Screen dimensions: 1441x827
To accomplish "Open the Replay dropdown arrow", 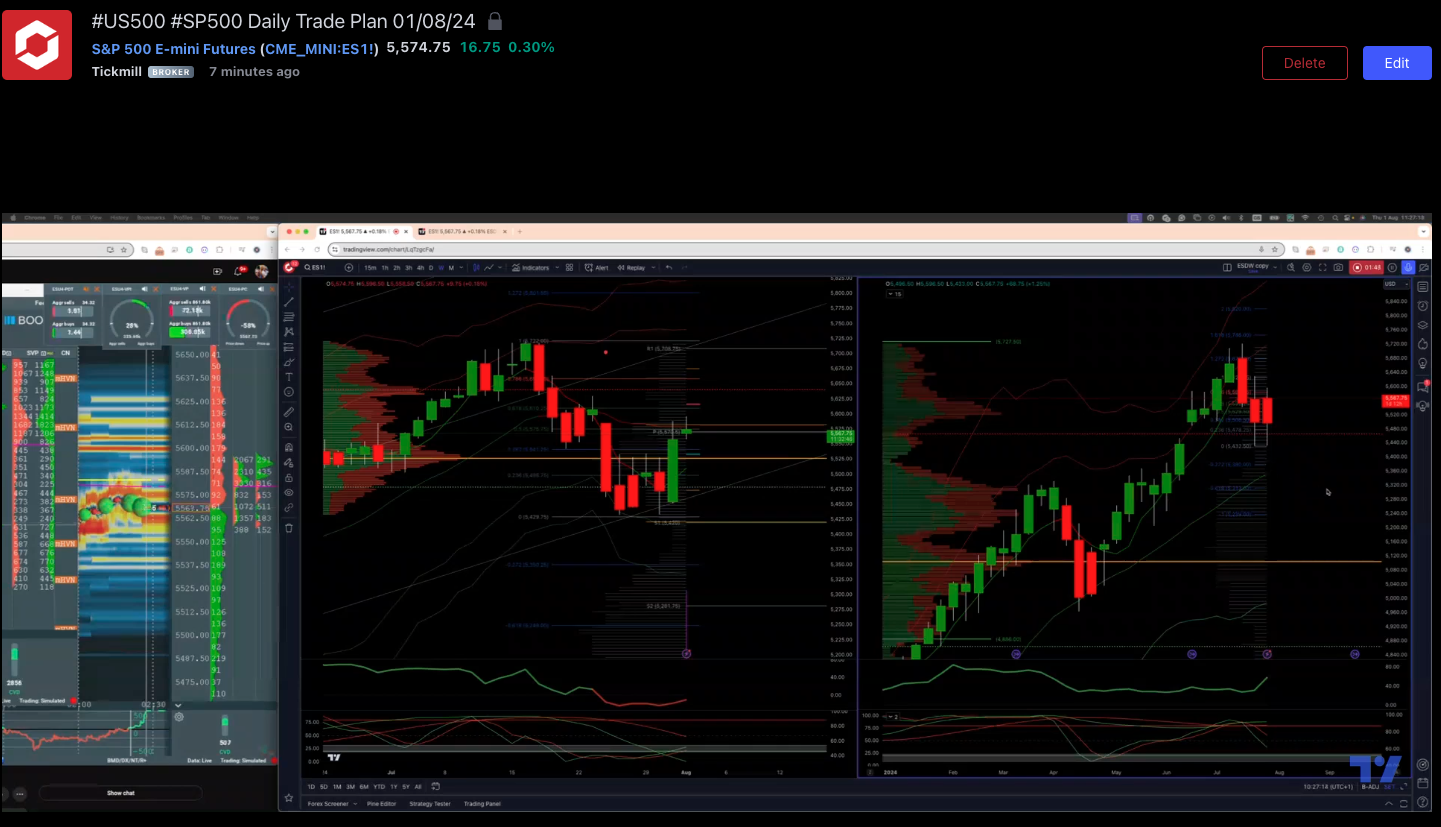I will (653, 267).
